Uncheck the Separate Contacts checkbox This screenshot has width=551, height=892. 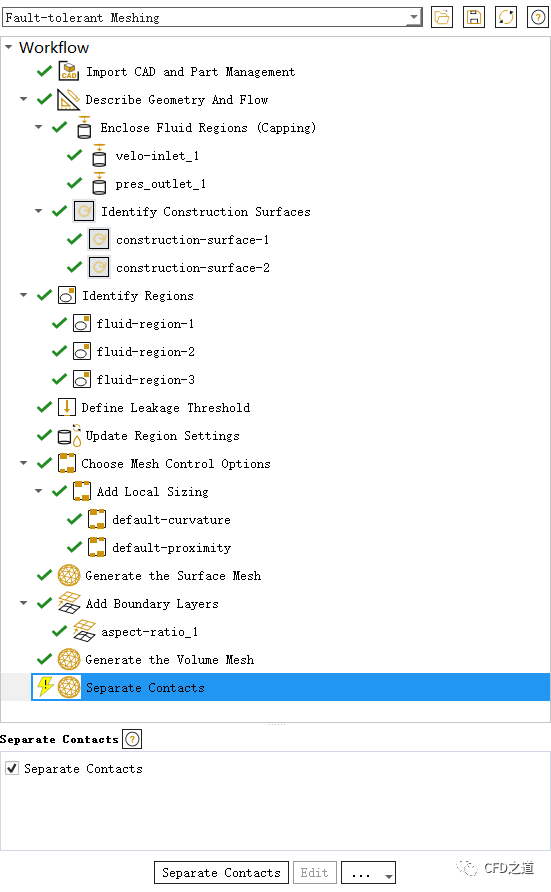12,768
